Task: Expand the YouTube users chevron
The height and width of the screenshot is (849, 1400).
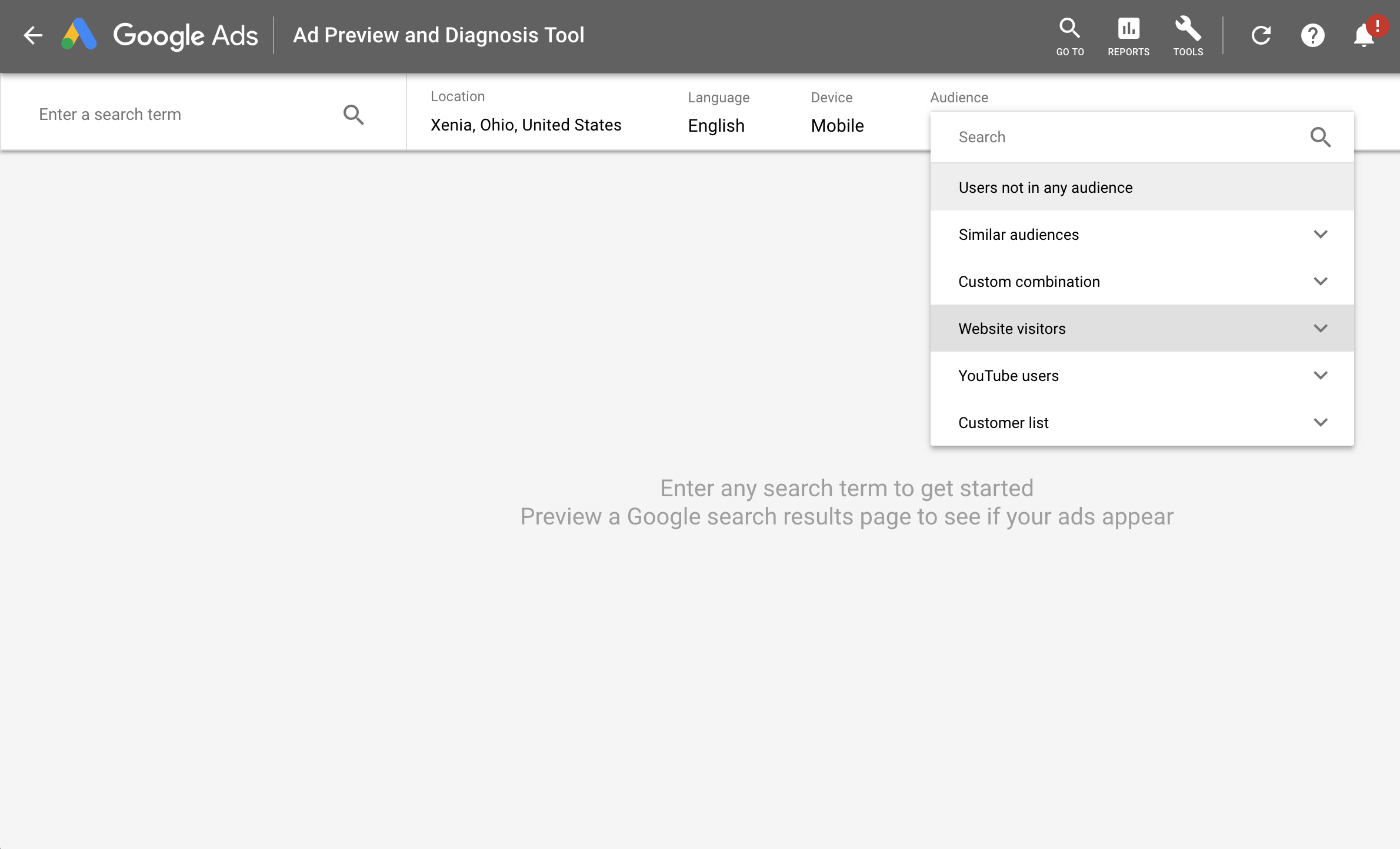Action: [1320, 375]
